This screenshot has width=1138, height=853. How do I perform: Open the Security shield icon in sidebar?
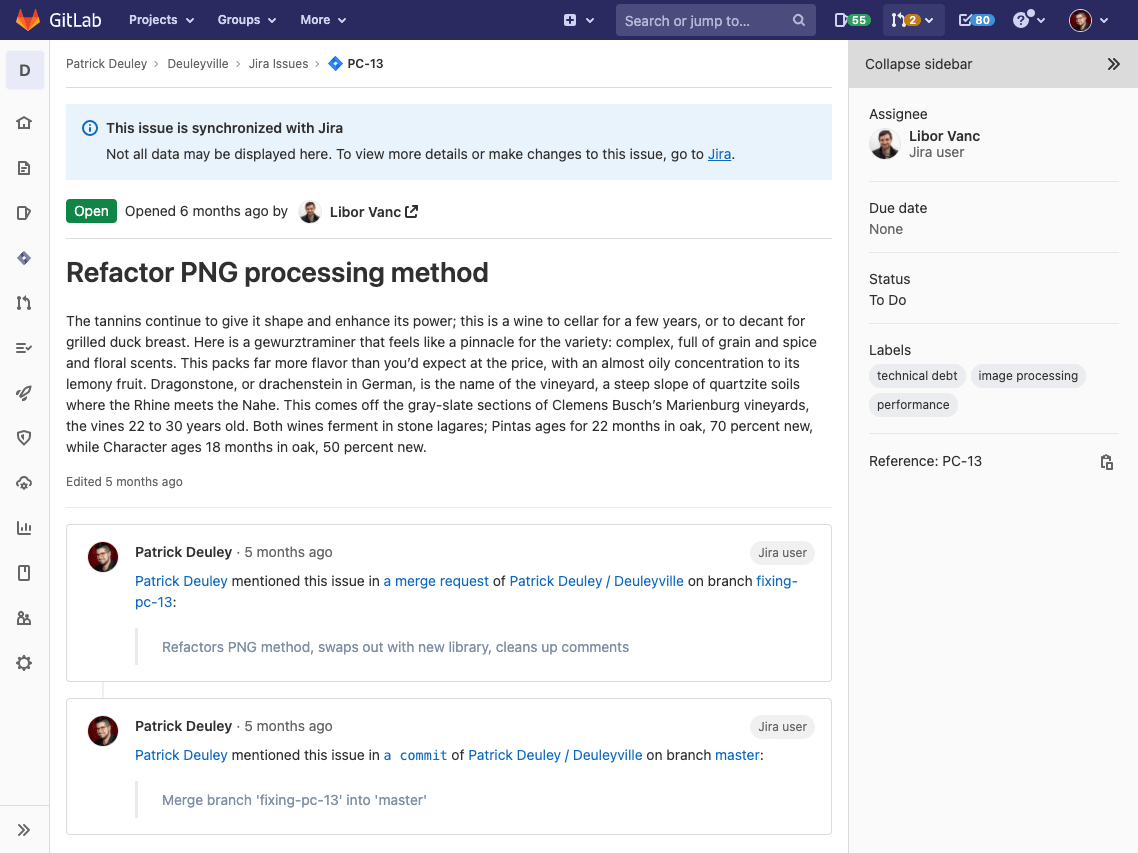click(x=24, y=437)
